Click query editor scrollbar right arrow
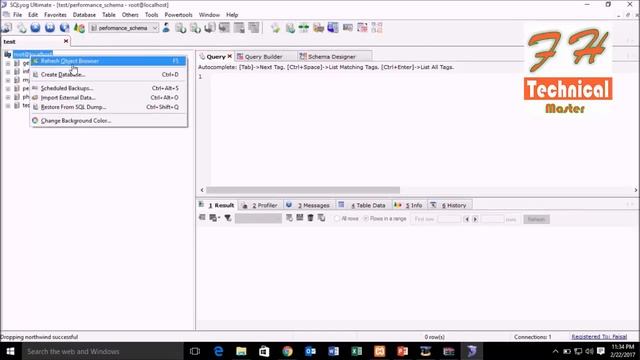This screenshot has height=360, width=640. [636, 190]
